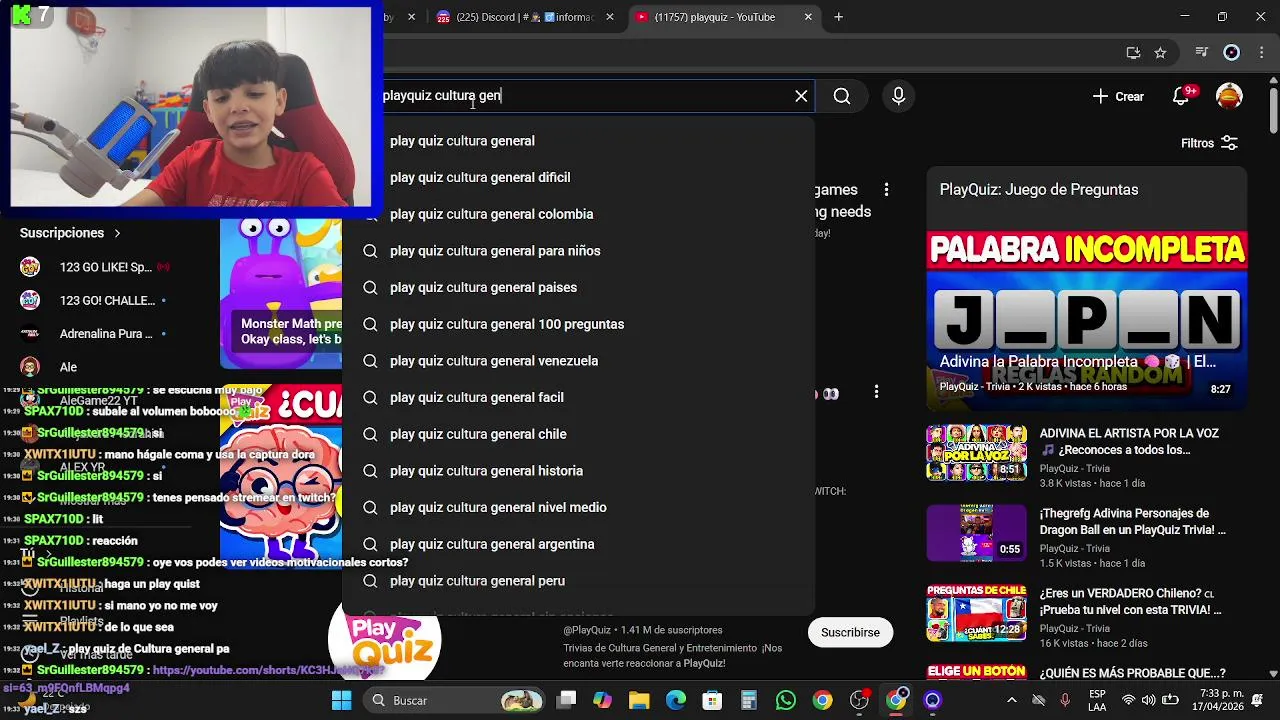This screenshot has height=720, width=1280.
Task: Open 'PREGUNTAS DE CHILE' video thumbnail
Action: 976,613
